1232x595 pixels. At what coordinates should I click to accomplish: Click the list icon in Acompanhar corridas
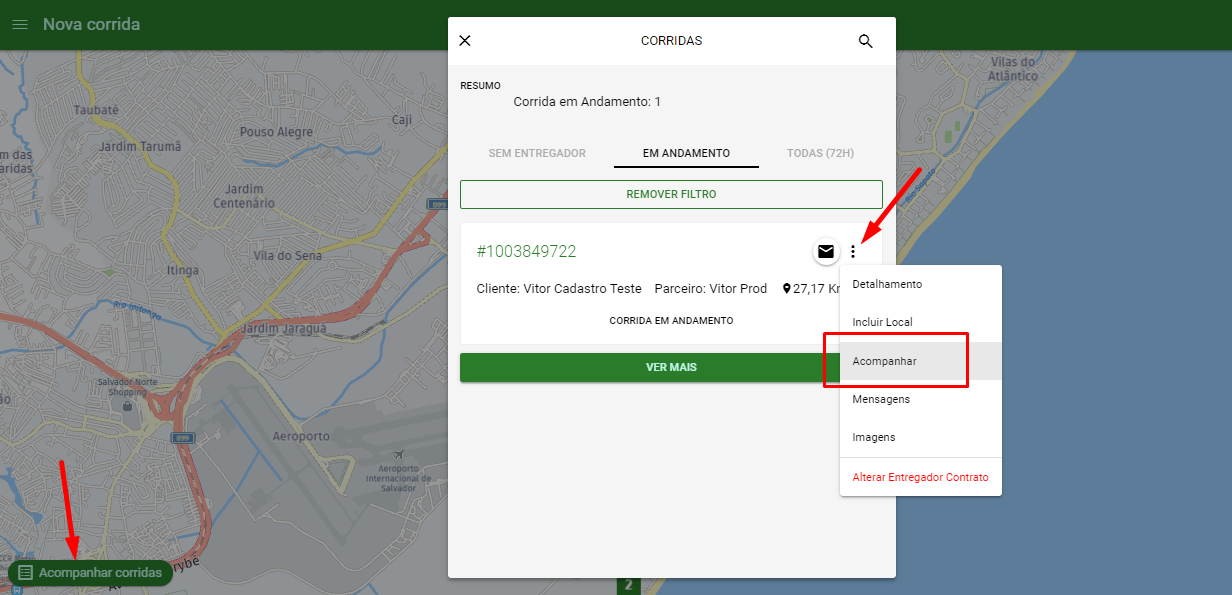pos(26,573)
